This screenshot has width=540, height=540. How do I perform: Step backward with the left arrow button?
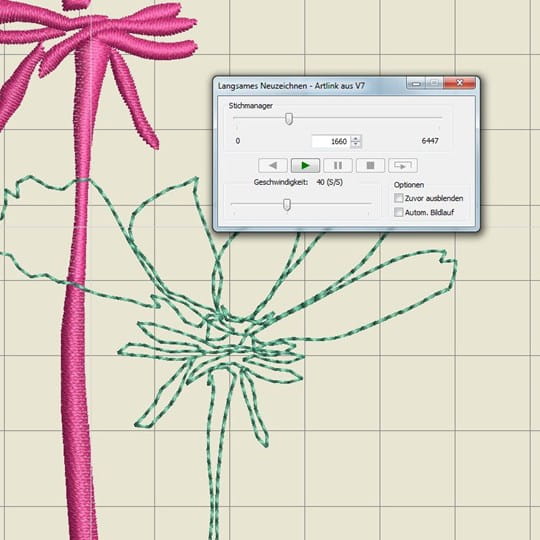(273, 166)
